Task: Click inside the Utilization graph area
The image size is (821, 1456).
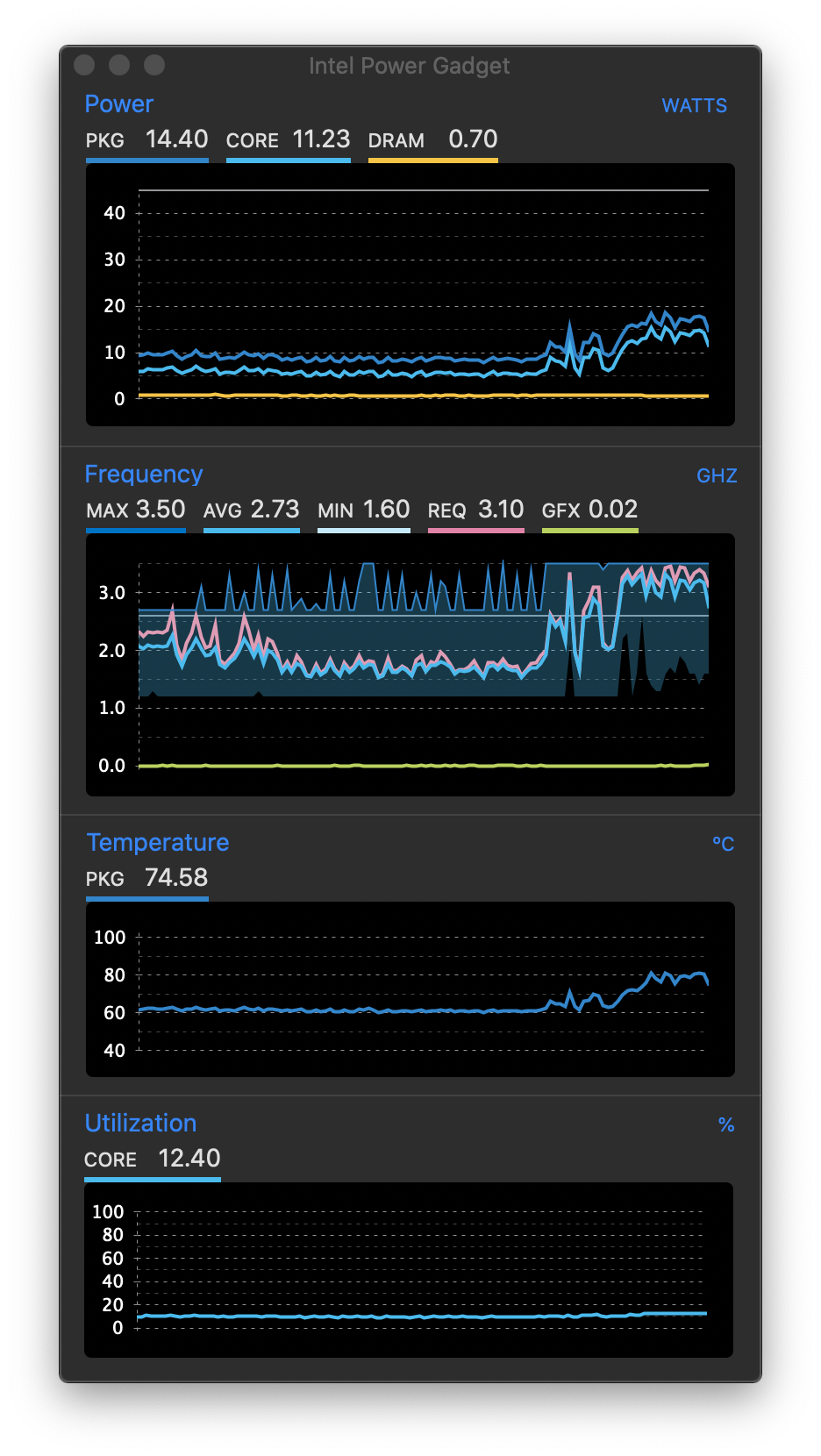Action: click(409, 1270)
